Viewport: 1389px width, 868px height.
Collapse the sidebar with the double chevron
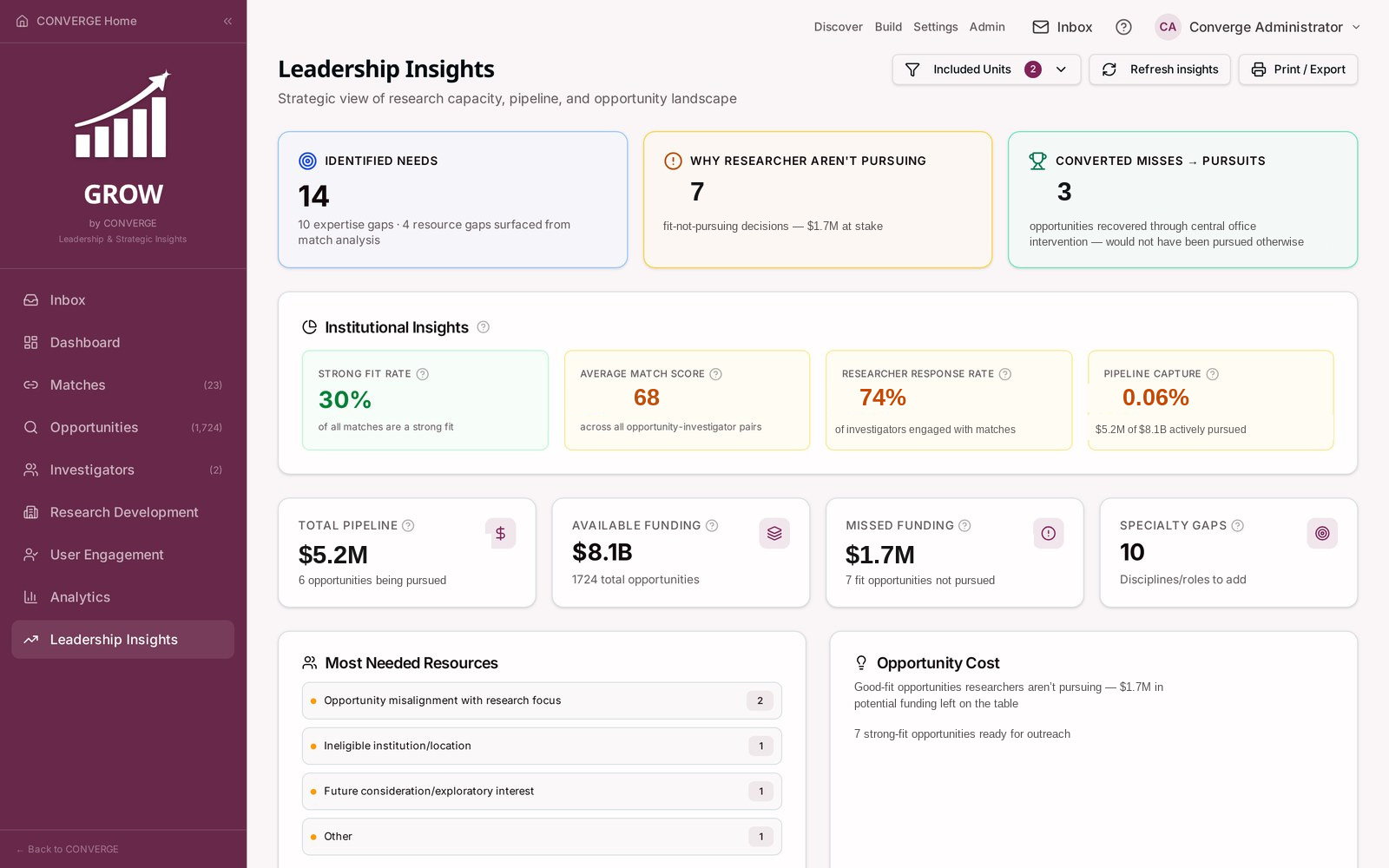tap(227, 21)
